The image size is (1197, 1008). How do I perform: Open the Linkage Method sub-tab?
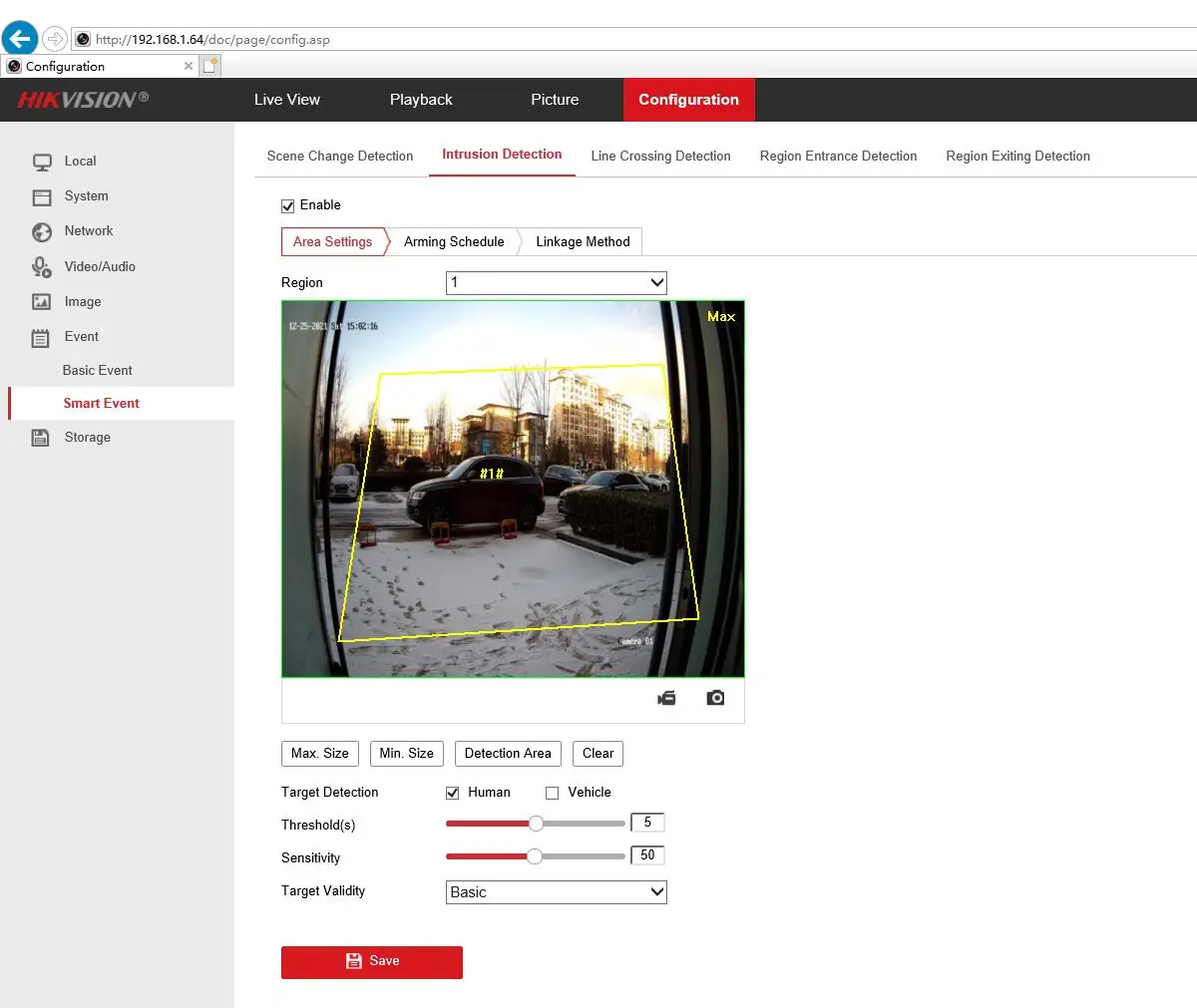click(x=583, y=242)
